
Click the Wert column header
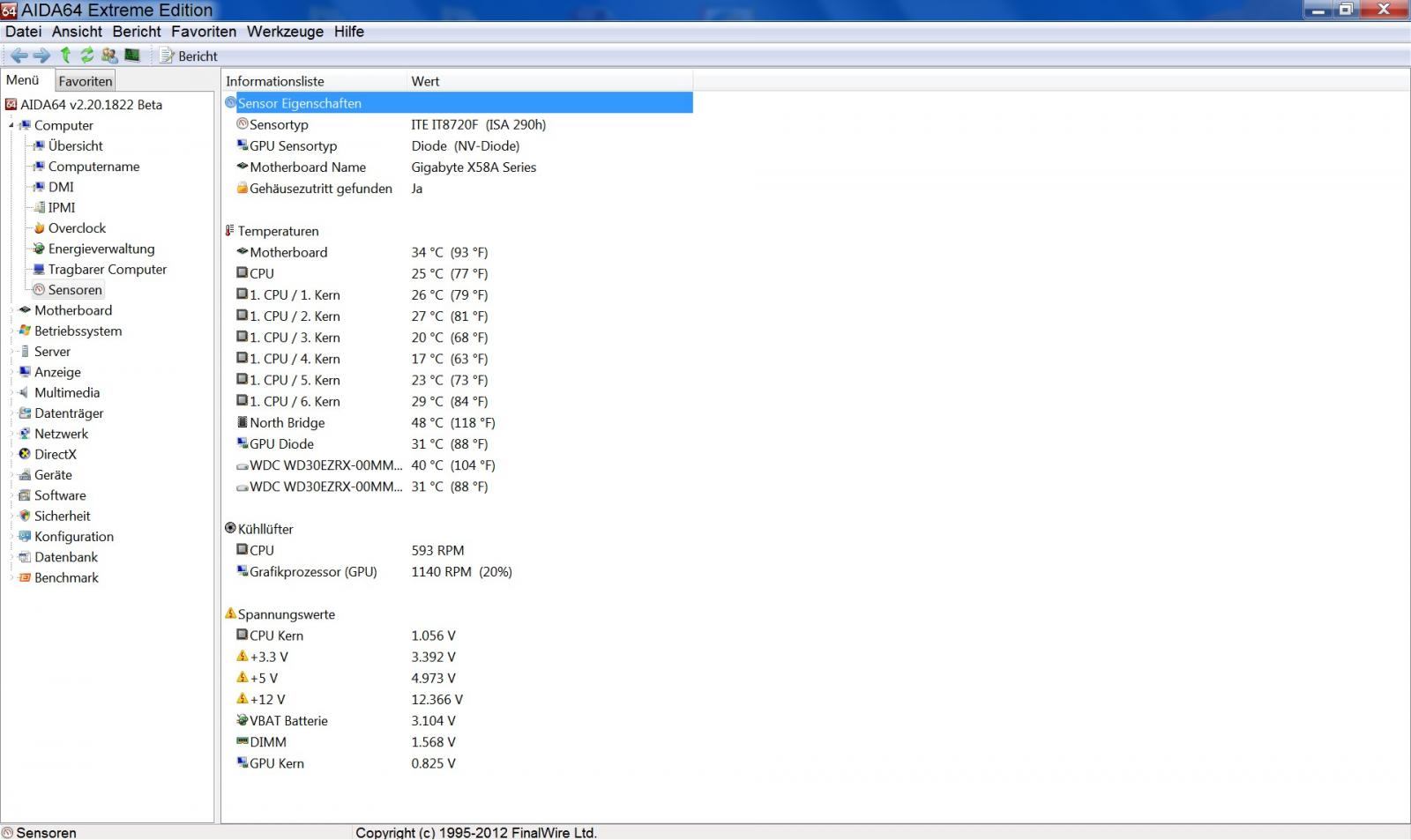549,81
